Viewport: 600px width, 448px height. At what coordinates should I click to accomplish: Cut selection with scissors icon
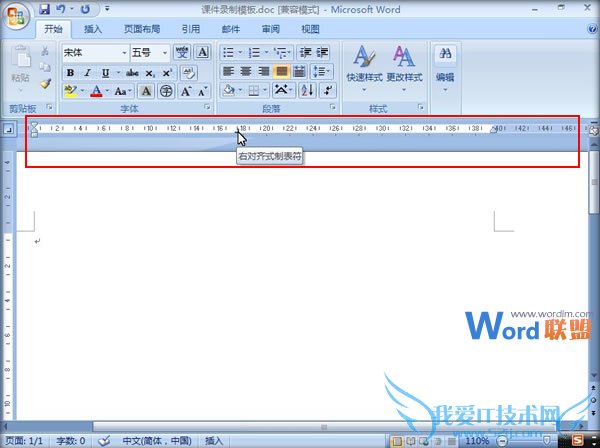(45, 50)
